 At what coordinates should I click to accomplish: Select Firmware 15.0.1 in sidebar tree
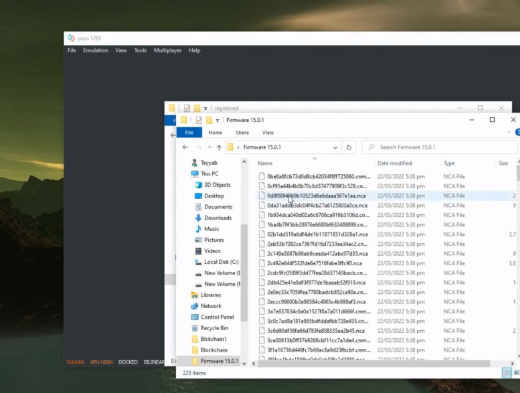point(219,361)
